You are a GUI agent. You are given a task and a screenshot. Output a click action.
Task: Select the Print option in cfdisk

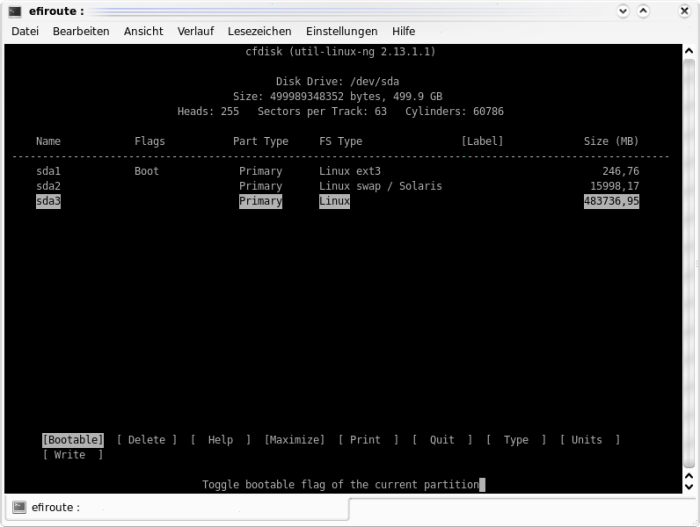[x=367, y=440]
